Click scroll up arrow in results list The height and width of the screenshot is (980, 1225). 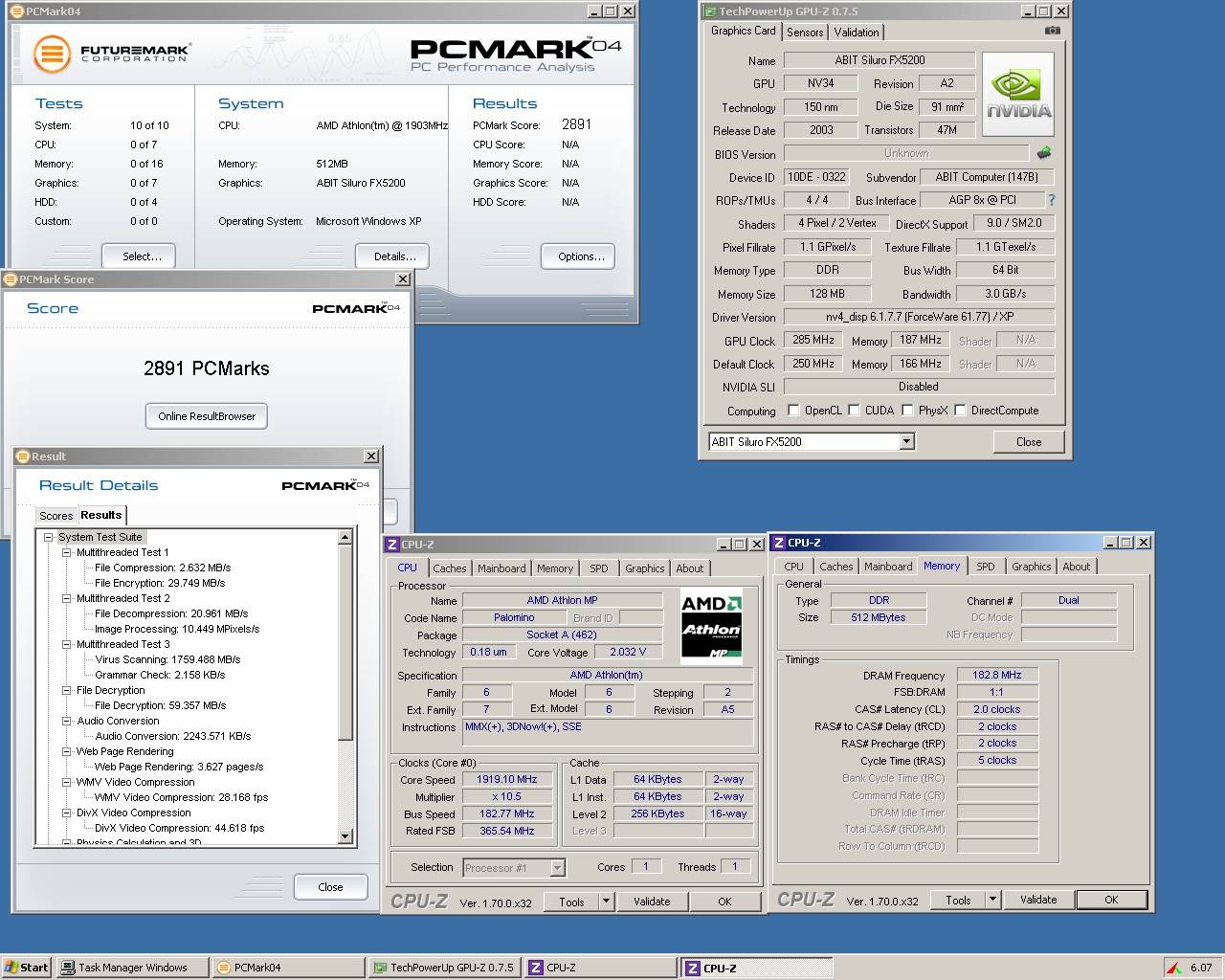pos(345,538)
